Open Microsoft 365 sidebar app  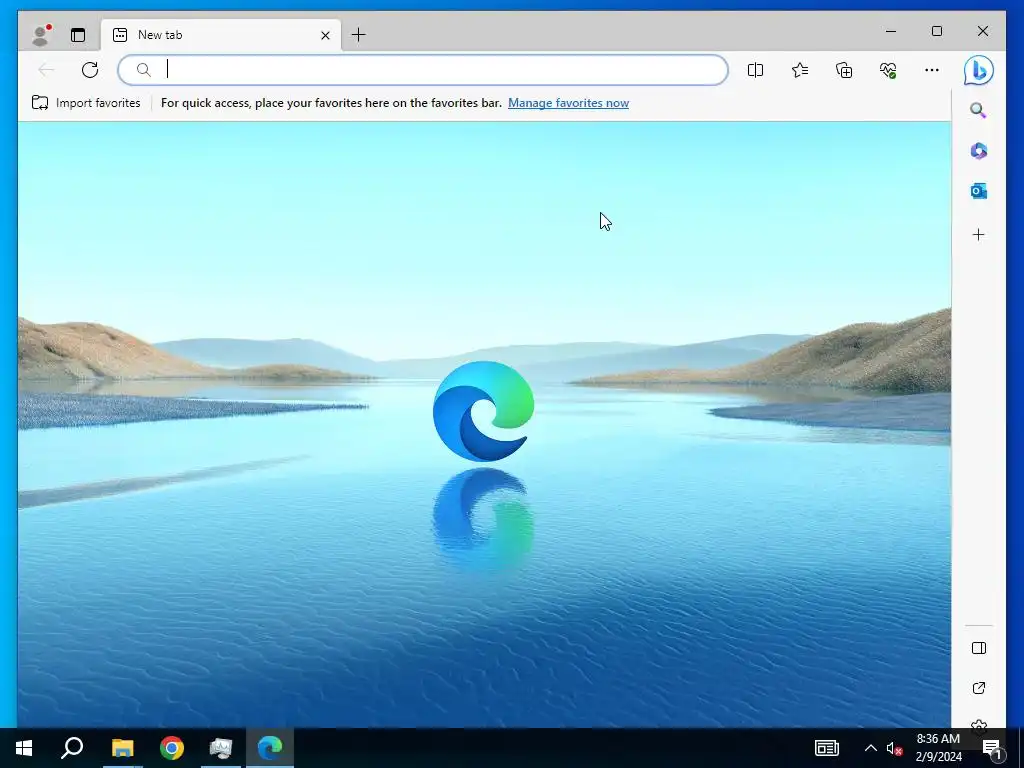coord(978,151)
